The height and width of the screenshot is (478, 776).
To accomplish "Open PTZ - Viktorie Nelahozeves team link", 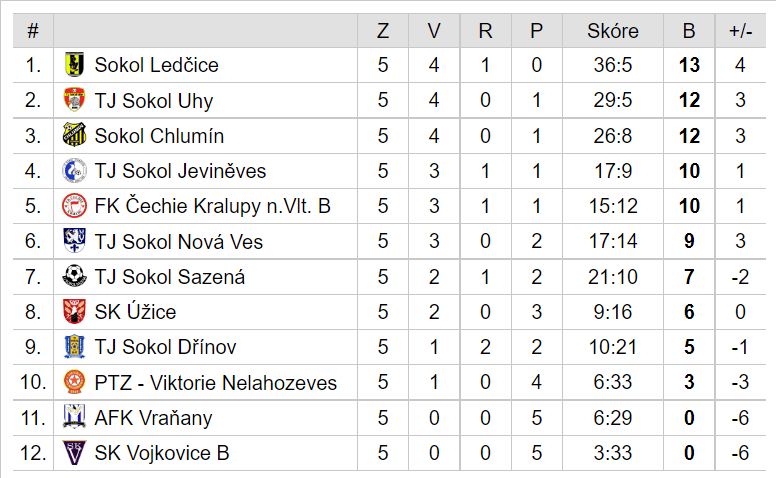I will click(215, 382).
